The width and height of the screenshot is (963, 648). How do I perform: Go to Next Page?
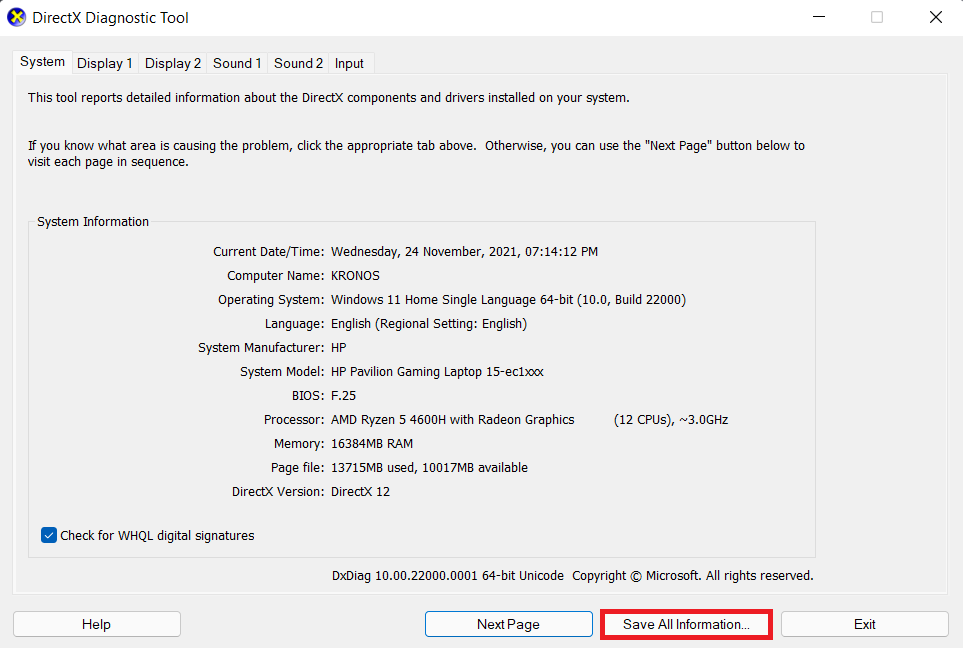click(509, 624)
